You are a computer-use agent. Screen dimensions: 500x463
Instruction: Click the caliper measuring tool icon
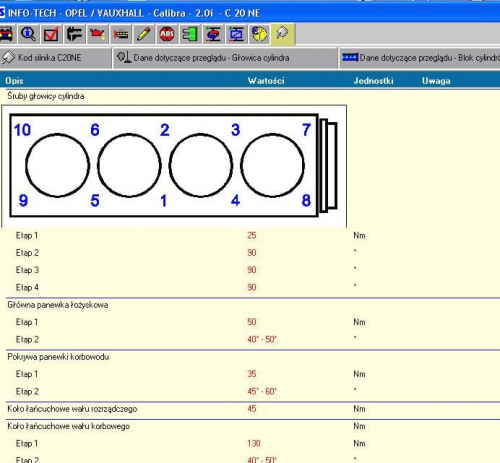(74, 34)
